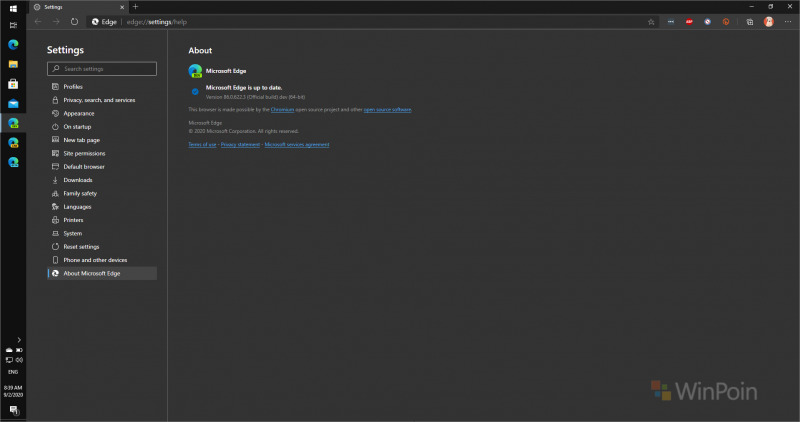Open the user profile avatar
Viewport: 800px width, 422px height.
769,21
